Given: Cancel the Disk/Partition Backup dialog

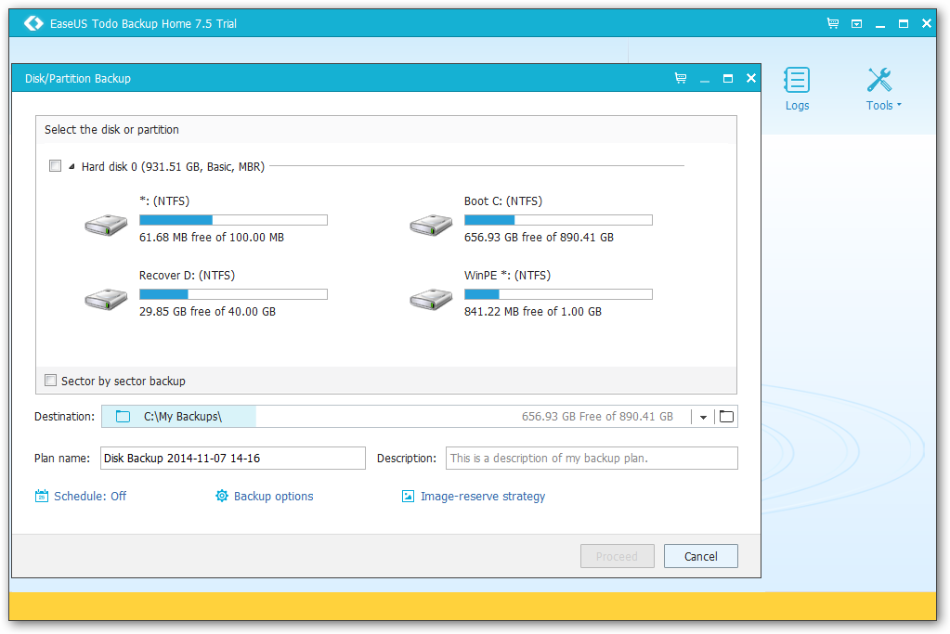Looking at the screenshot, I should [x=700, y=556].
